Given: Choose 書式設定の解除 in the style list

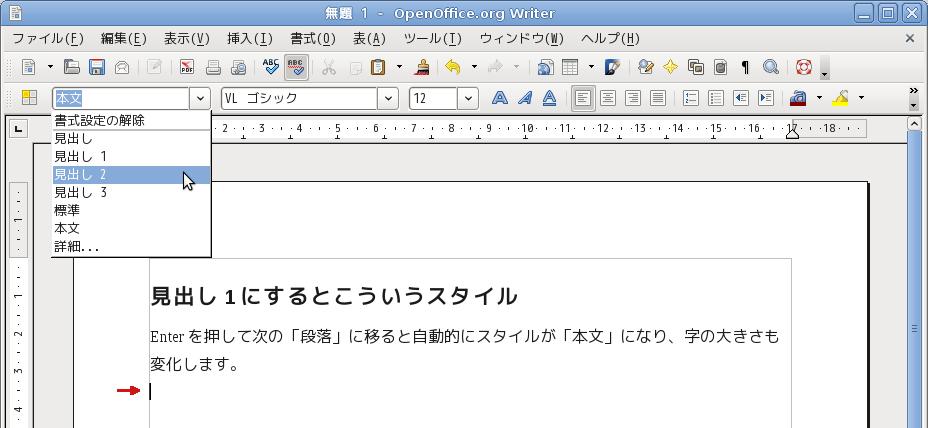Looking at the screenshot, I should click(x=131, y=121).
